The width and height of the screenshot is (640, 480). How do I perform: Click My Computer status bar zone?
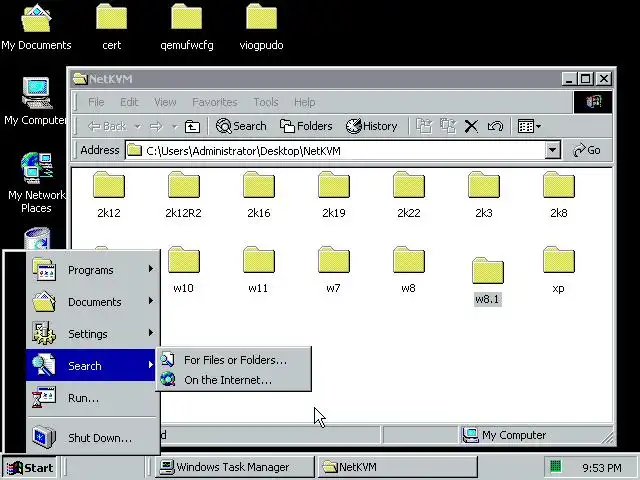click(x=535, y=435)
